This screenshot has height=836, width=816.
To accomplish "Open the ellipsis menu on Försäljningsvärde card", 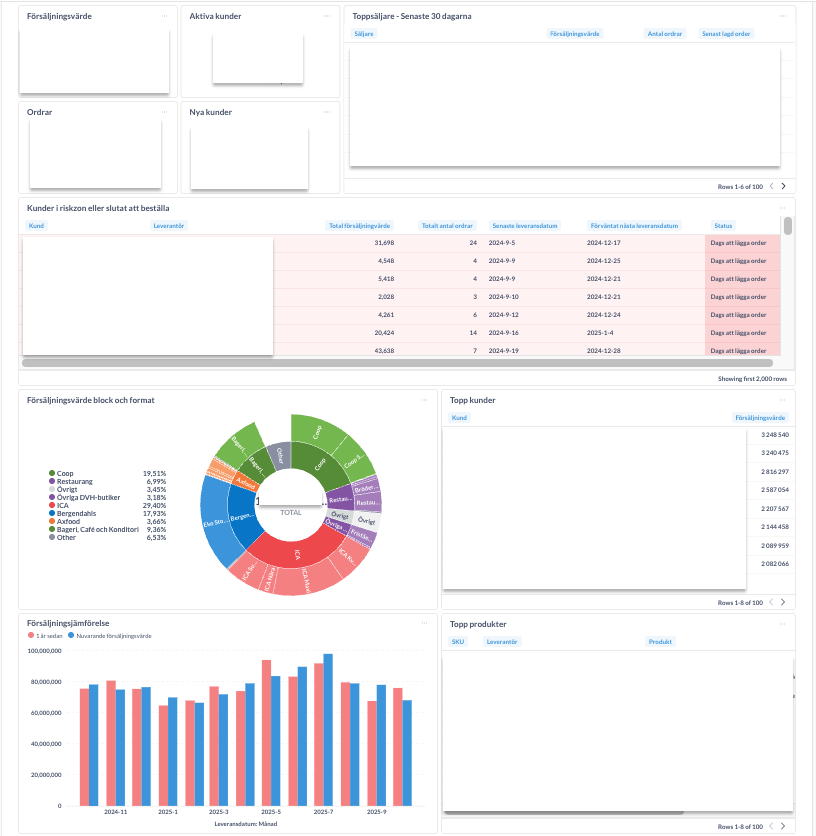I will (x=164, y=17).
